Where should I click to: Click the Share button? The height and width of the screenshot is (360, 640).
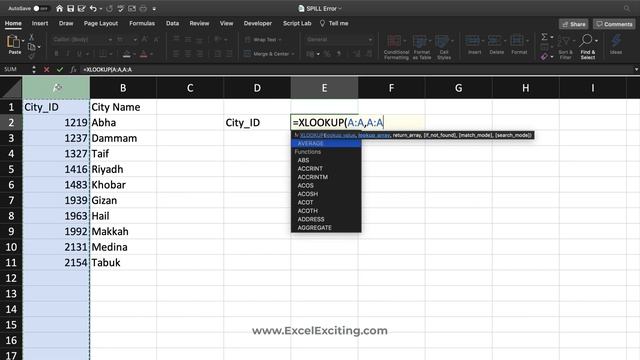click(x=573, y=24)
